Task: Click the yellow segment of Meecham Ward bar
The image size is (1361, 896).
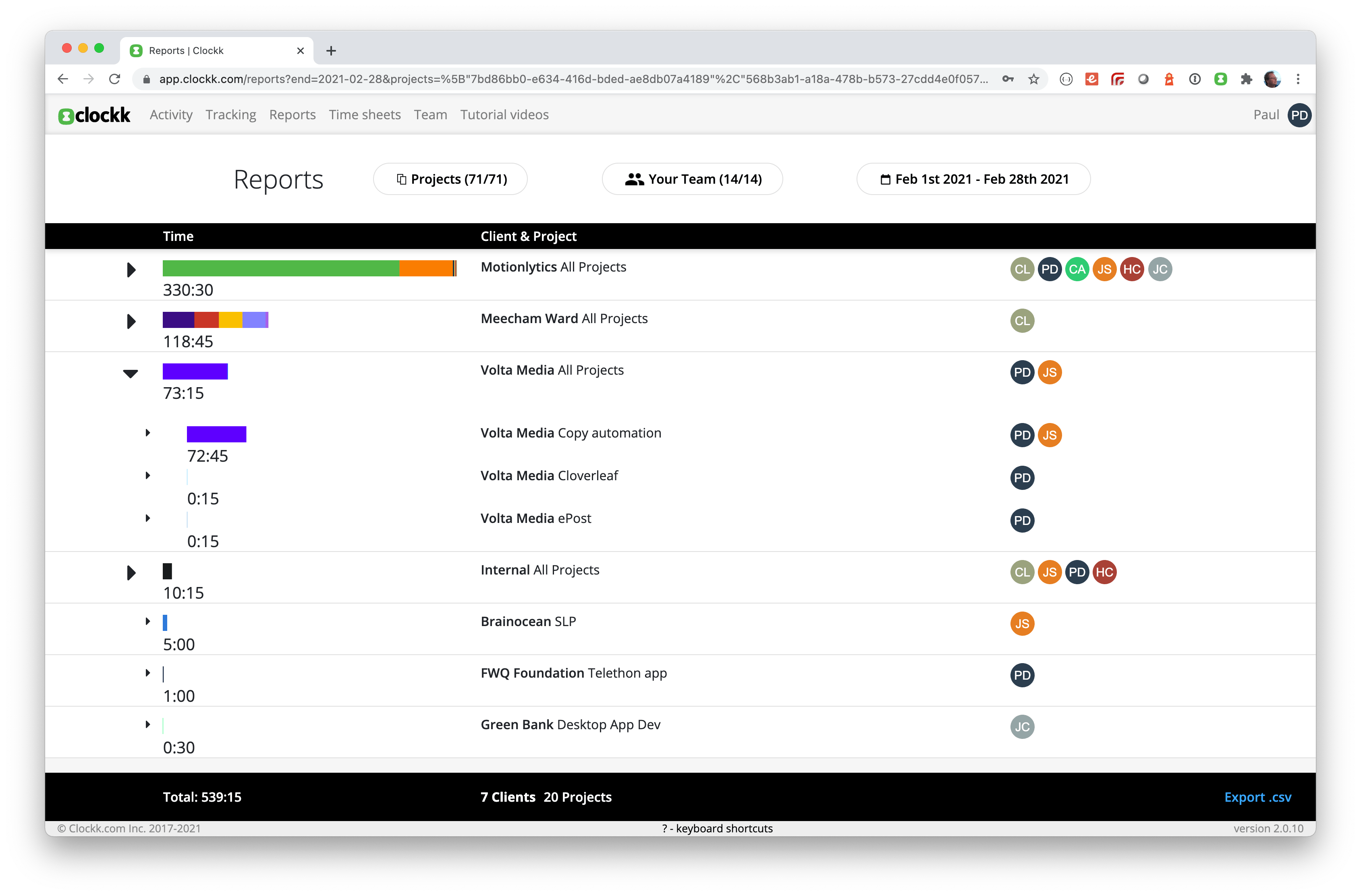Action: pyautogui.click(x=230, y=319)
